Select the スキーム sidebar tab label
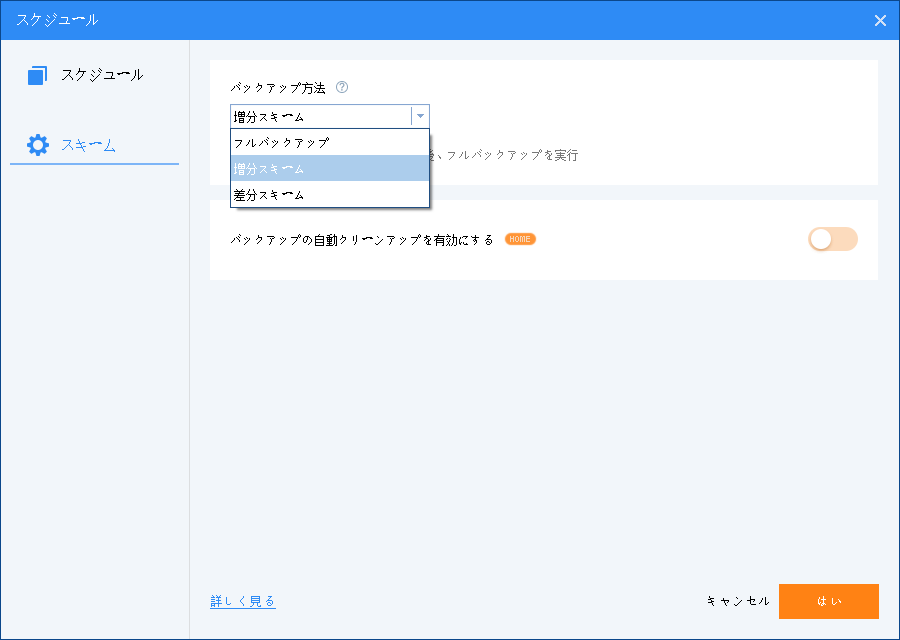 pyautogui.click(x=88, y=145)
